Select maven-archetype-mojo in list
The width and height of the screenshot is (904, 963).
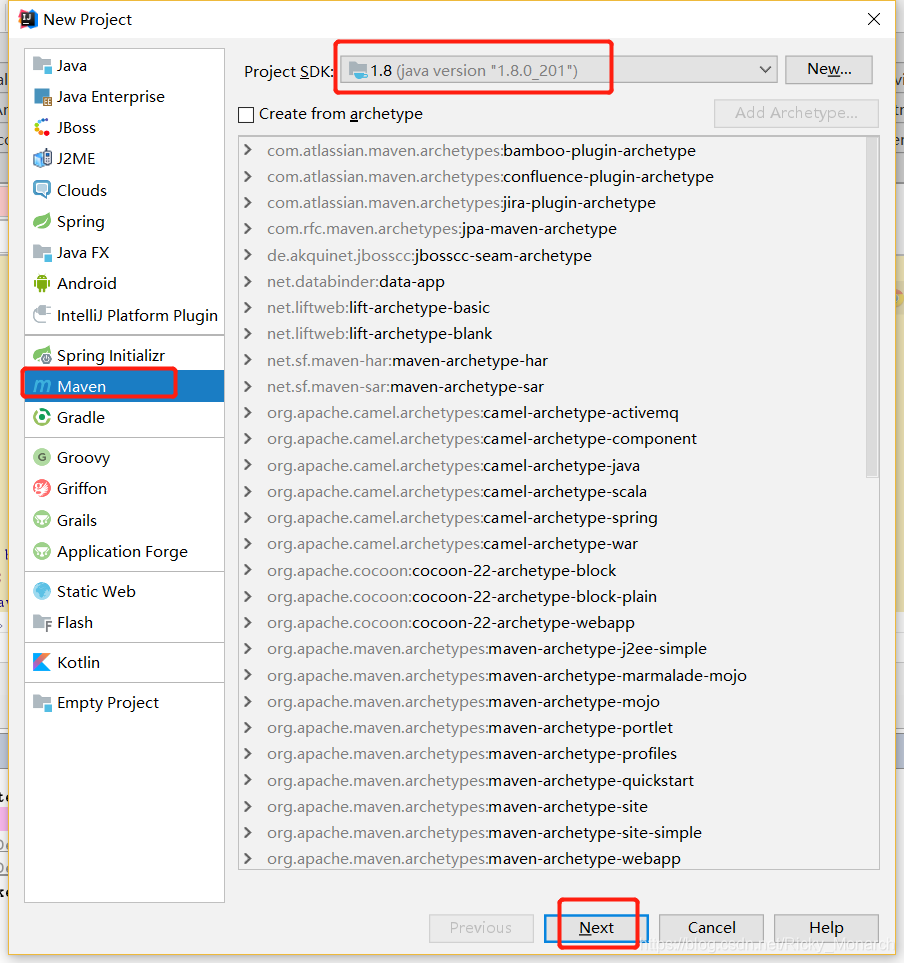point(463,701)
